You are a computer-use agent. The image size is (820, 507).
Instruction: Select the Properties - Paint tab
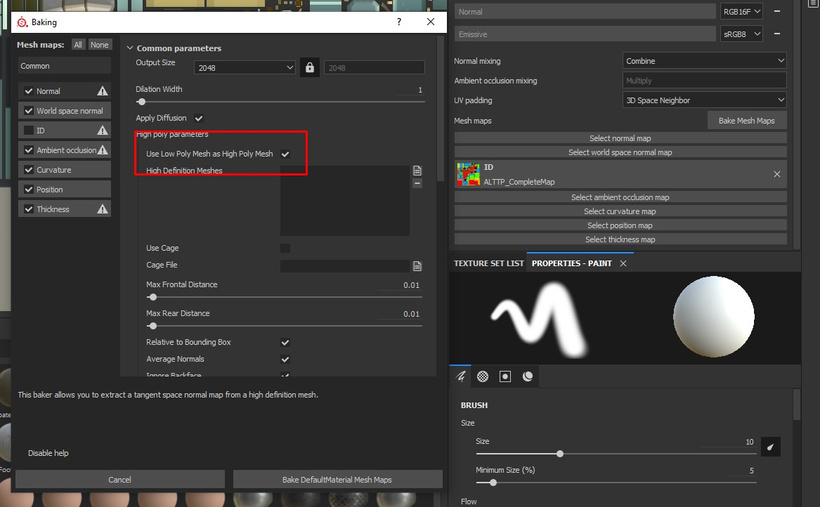click(572, 263)
